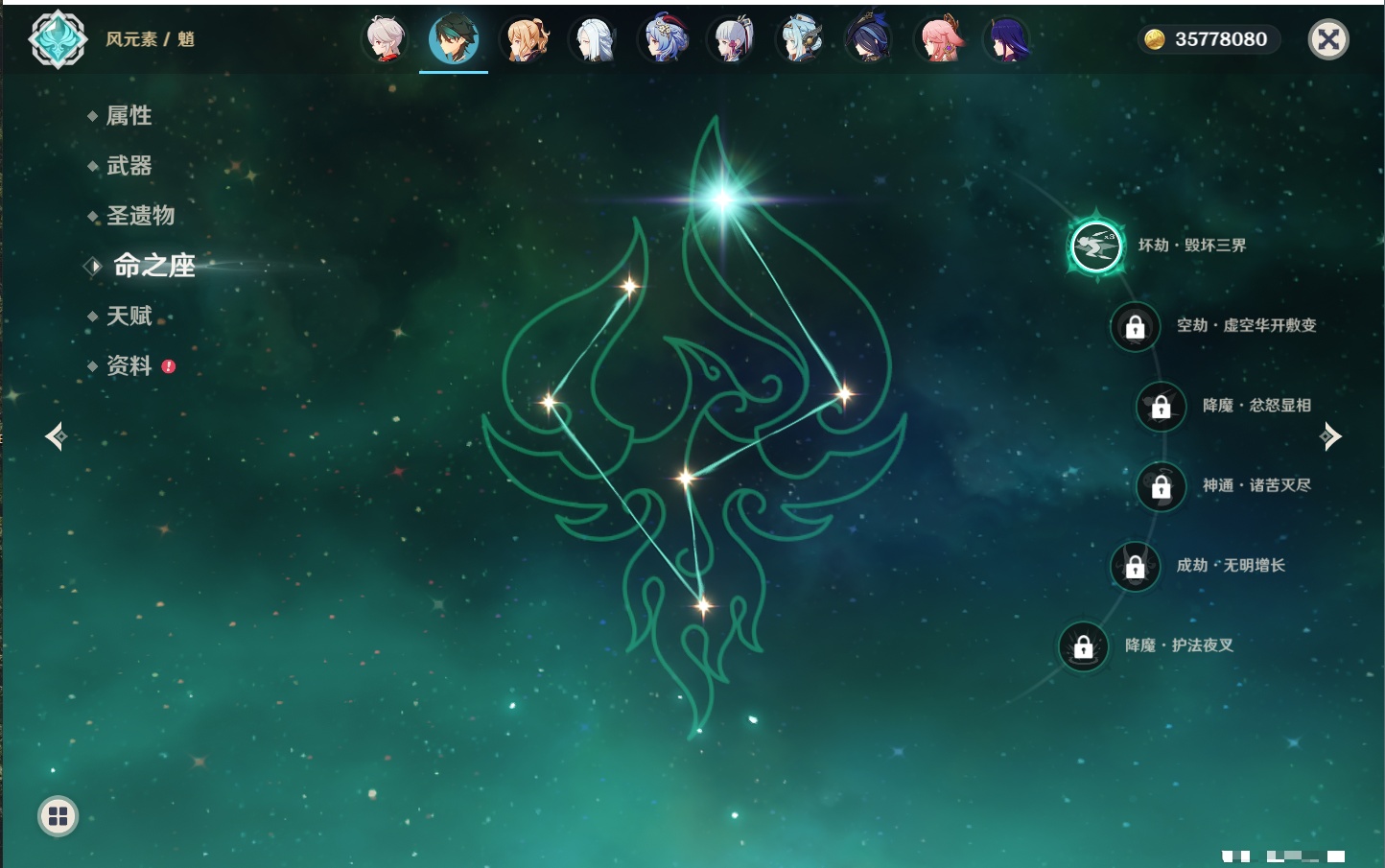The image size is (1385, 868).
Task: Close the character screen with the X button
Action: click(x=1328, y=39)
